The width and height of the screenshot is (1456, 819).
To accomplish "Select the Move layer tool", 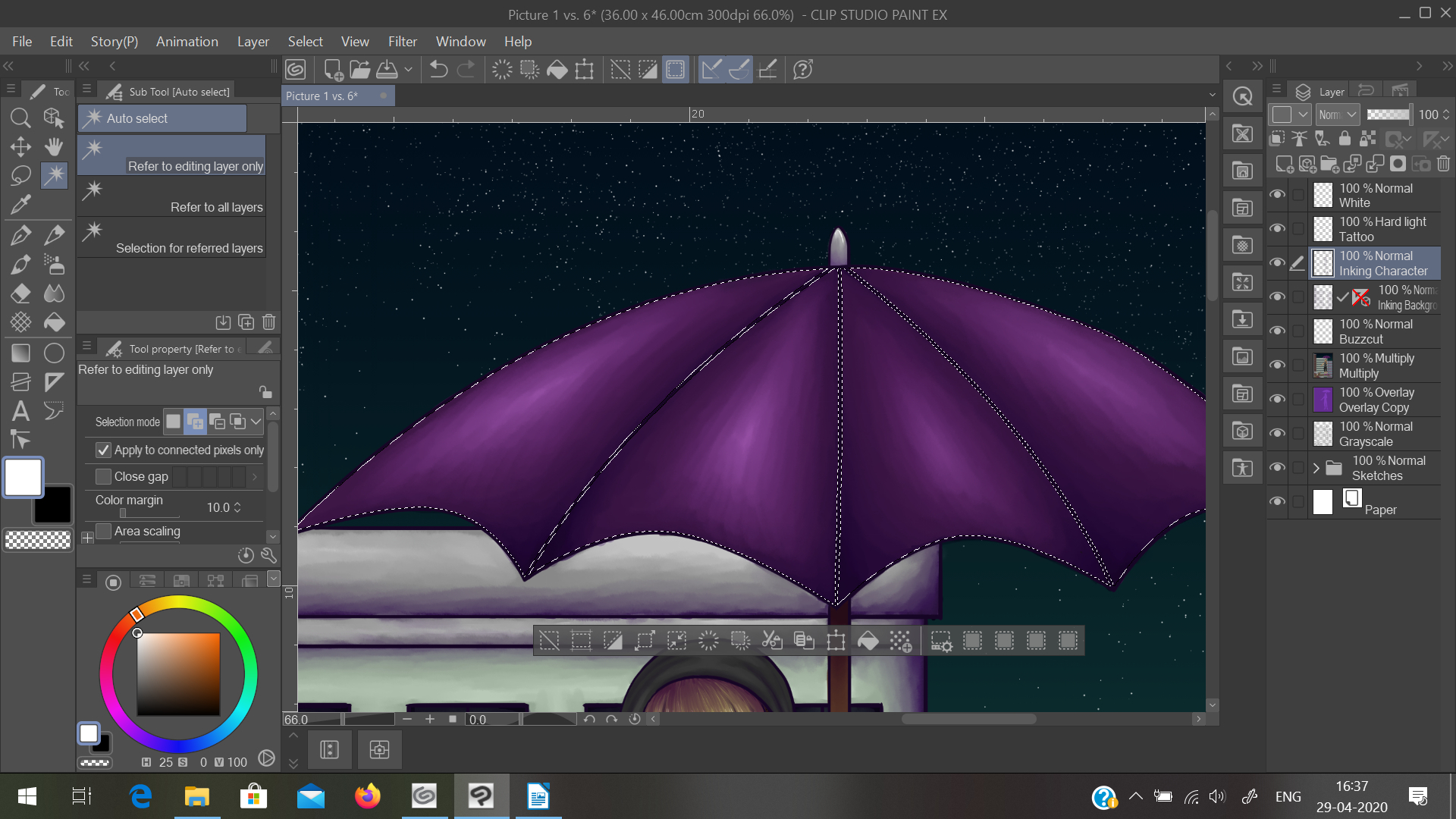I will click(20, 146).
